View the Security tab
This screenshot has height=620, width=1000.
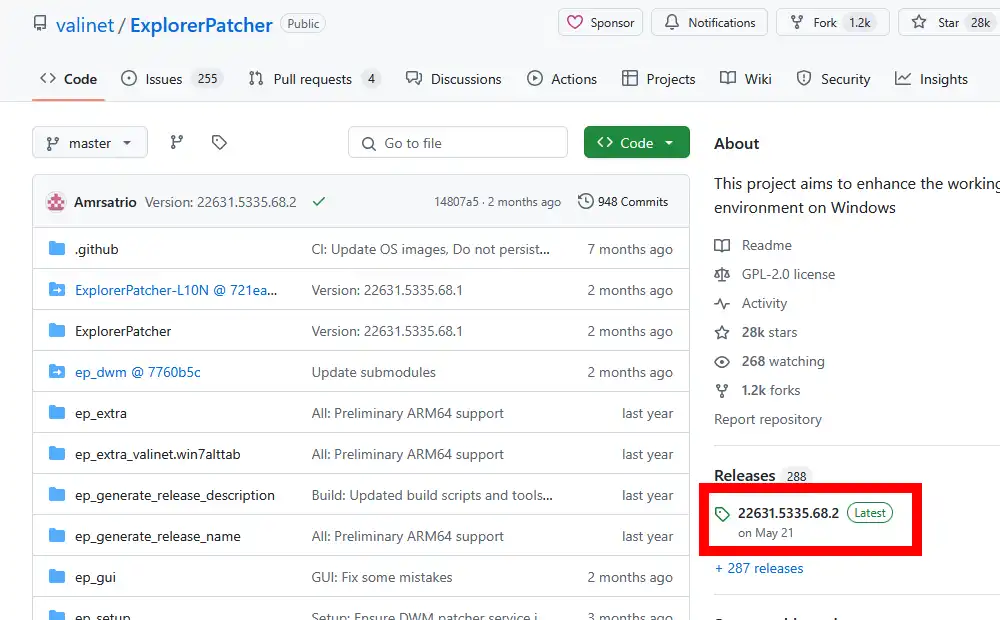coord(833,79)
